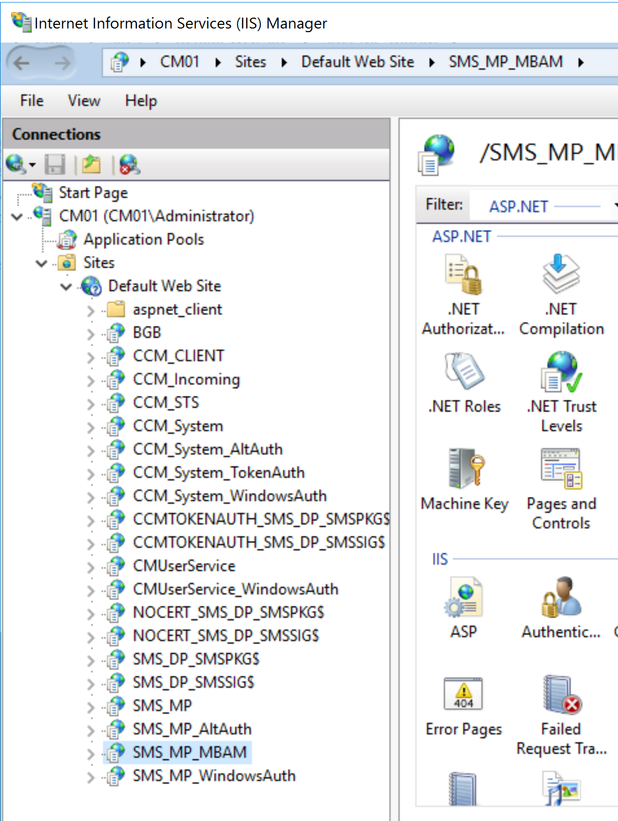Open the View menu
Viewport: 618px width, 821px height.
[84, 100]
